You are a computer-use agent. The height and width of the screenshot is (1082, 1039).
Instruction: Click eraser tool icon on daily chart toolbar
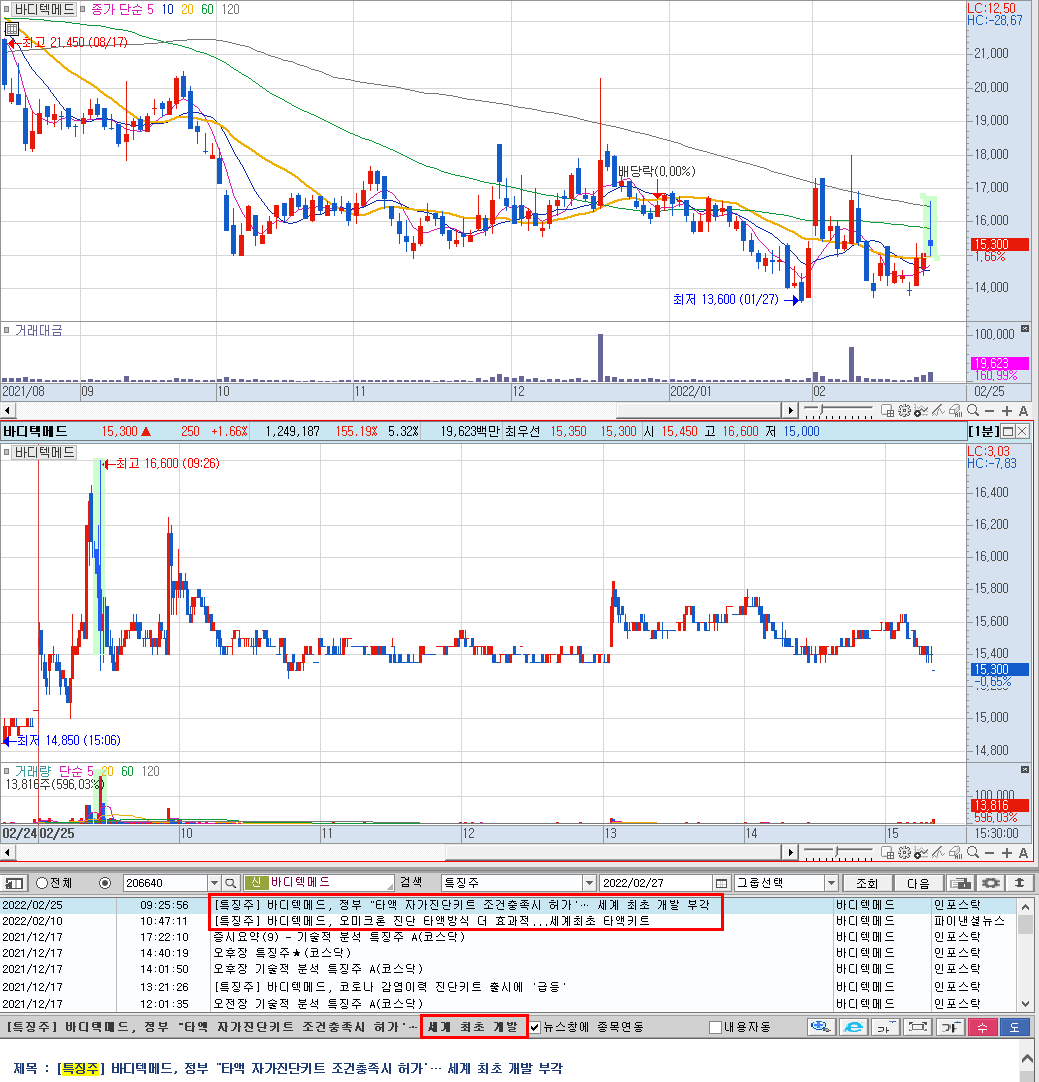(x=956, y=411)
